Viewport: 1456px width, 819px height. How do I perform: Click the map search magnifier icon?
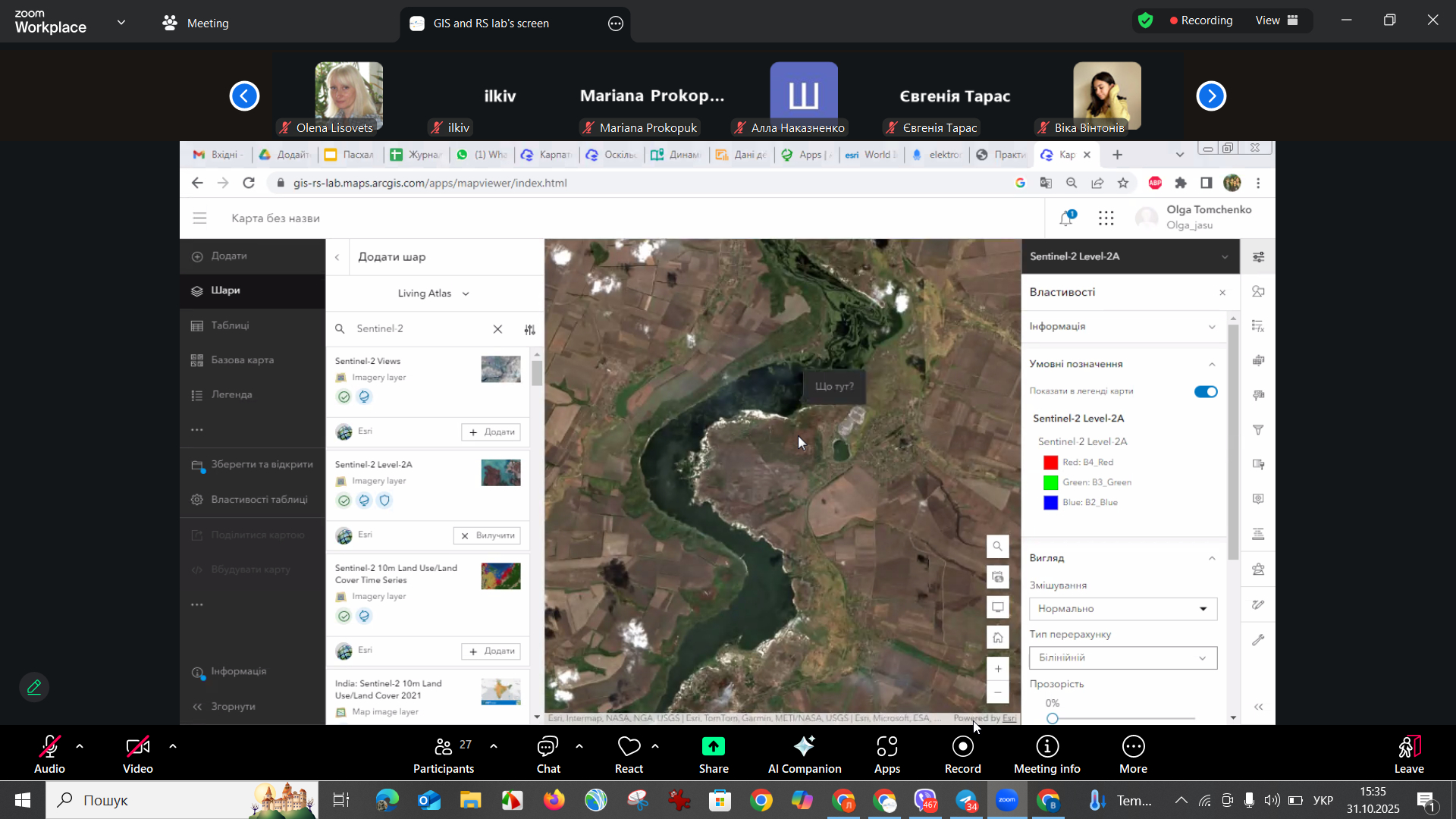(997, 547)
